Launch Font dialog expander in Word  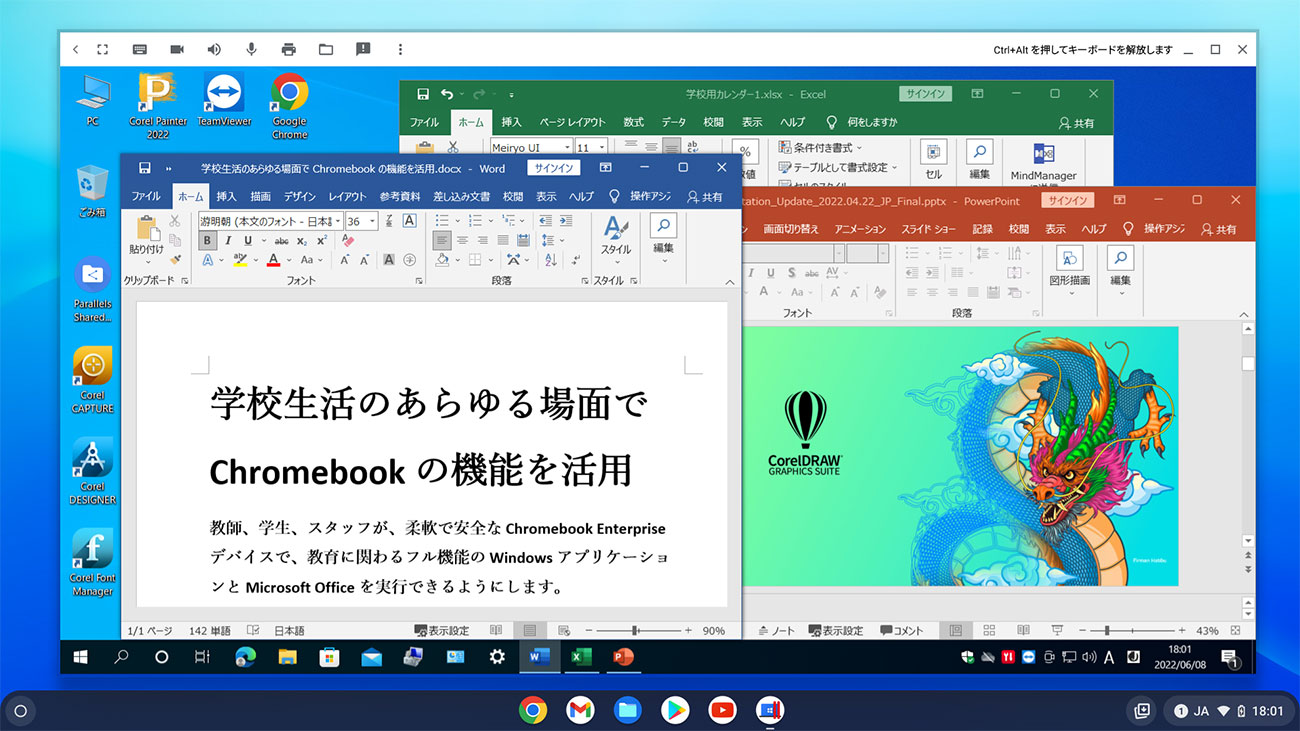click(x=419, y=281)
